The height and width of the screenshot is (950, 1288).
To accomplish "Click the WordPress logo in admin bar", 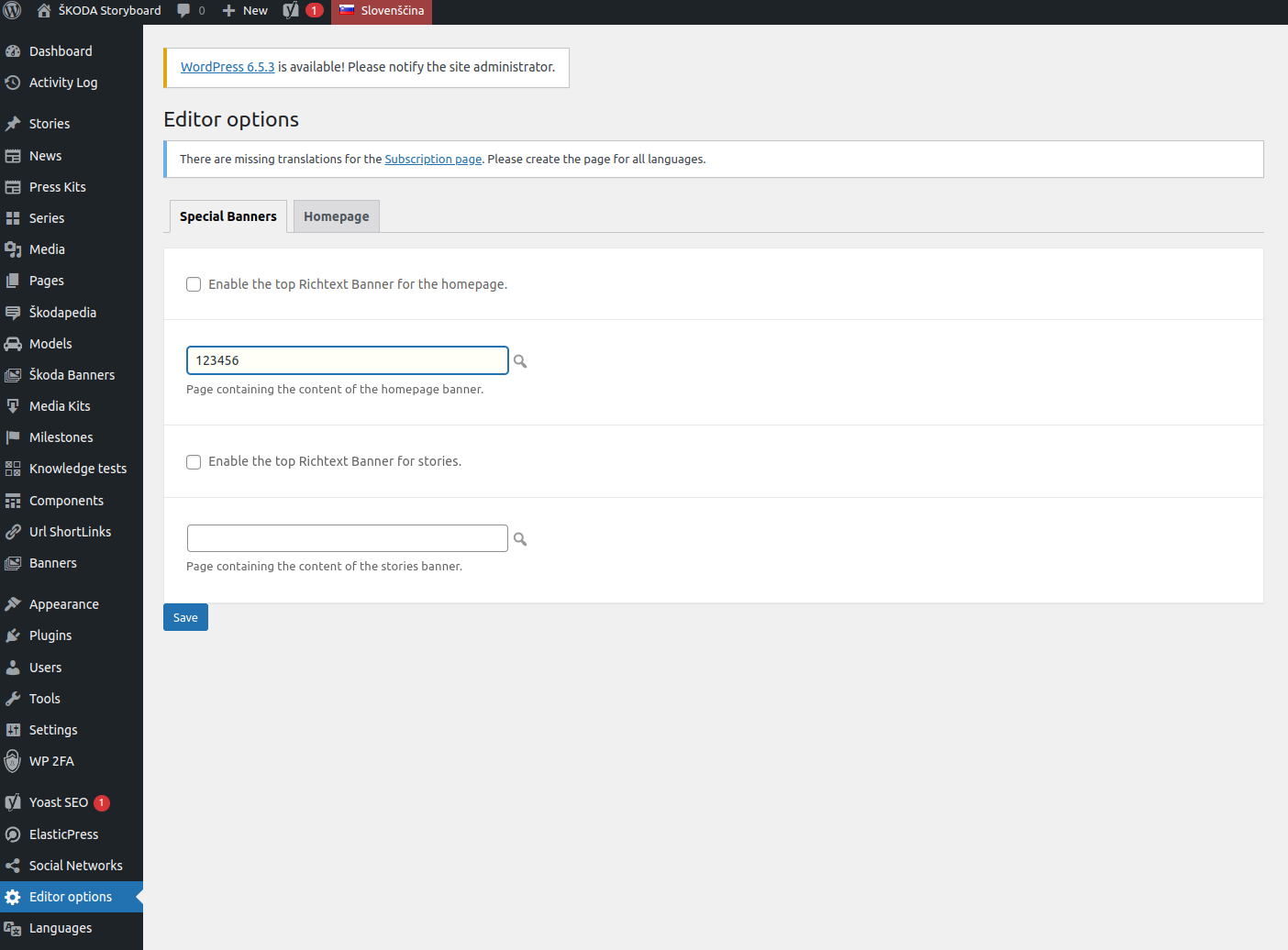I will pos(13,11).
